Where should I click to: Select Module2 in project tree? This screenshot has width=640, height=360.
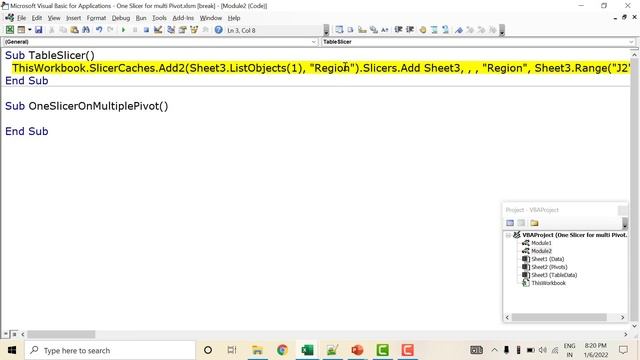541,251
